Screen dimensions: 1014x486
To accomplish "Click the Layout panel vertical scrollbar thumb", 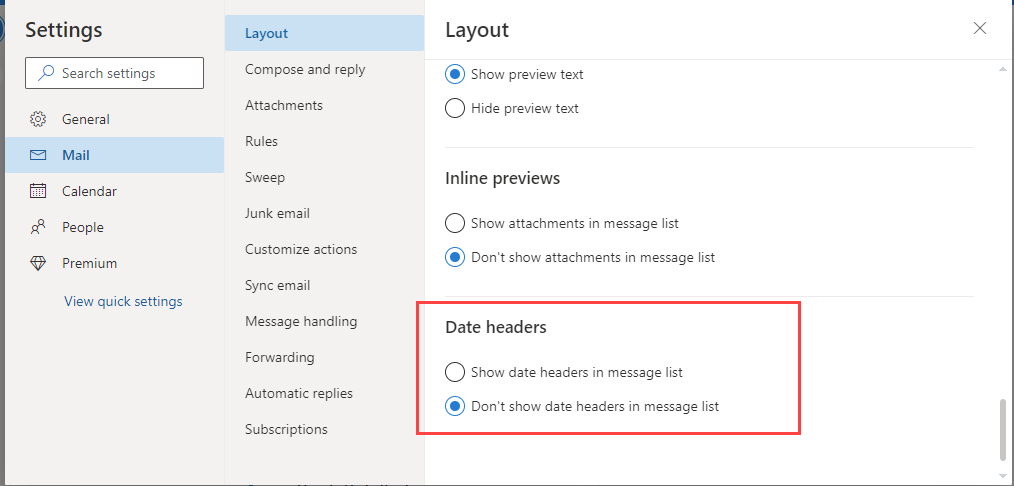I will pos(1003,429).
